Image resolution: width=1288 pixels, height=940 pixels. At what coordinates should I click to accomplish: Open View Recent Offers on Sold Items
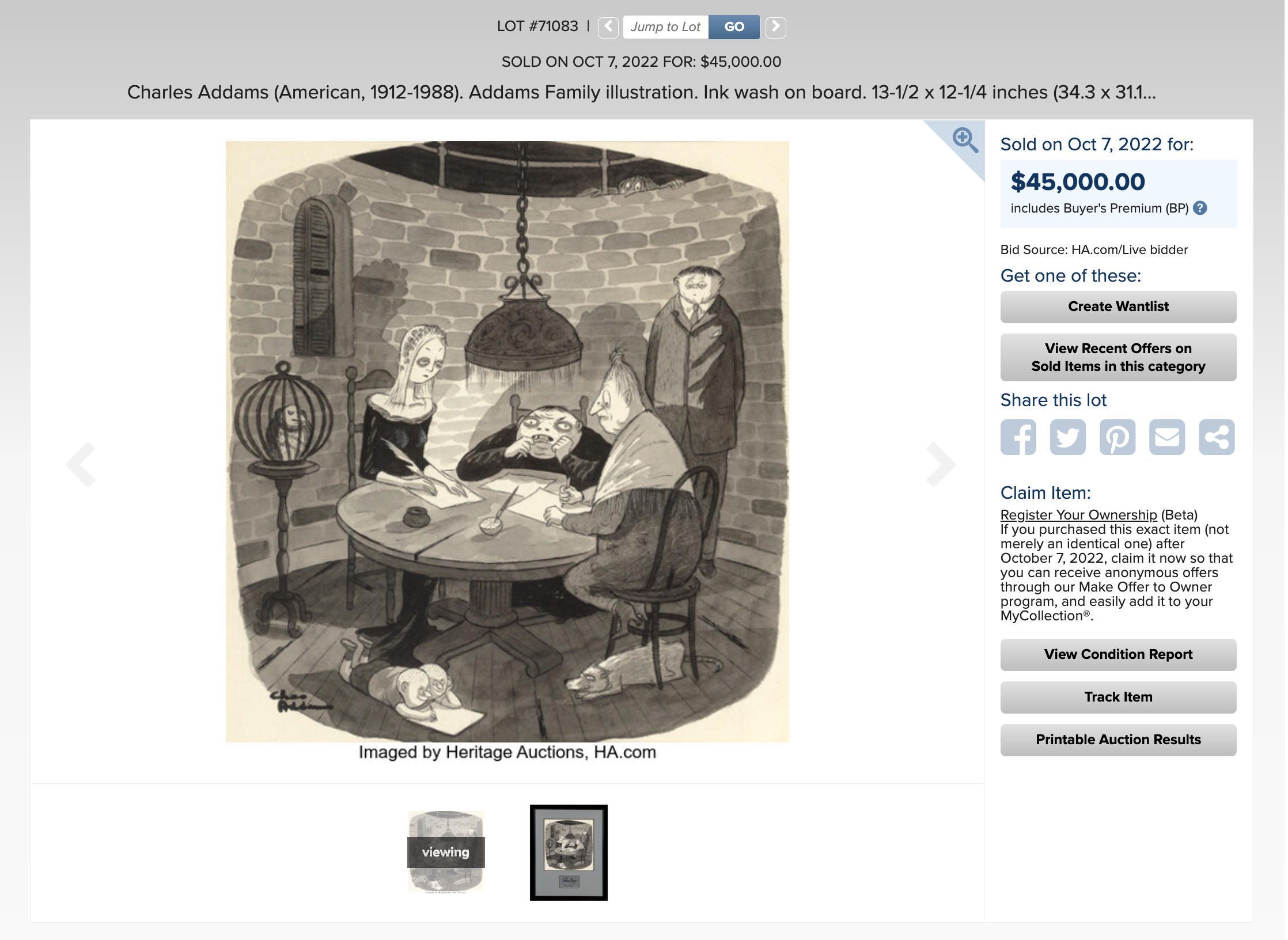pyautogui.click(x=1117, y=357)
